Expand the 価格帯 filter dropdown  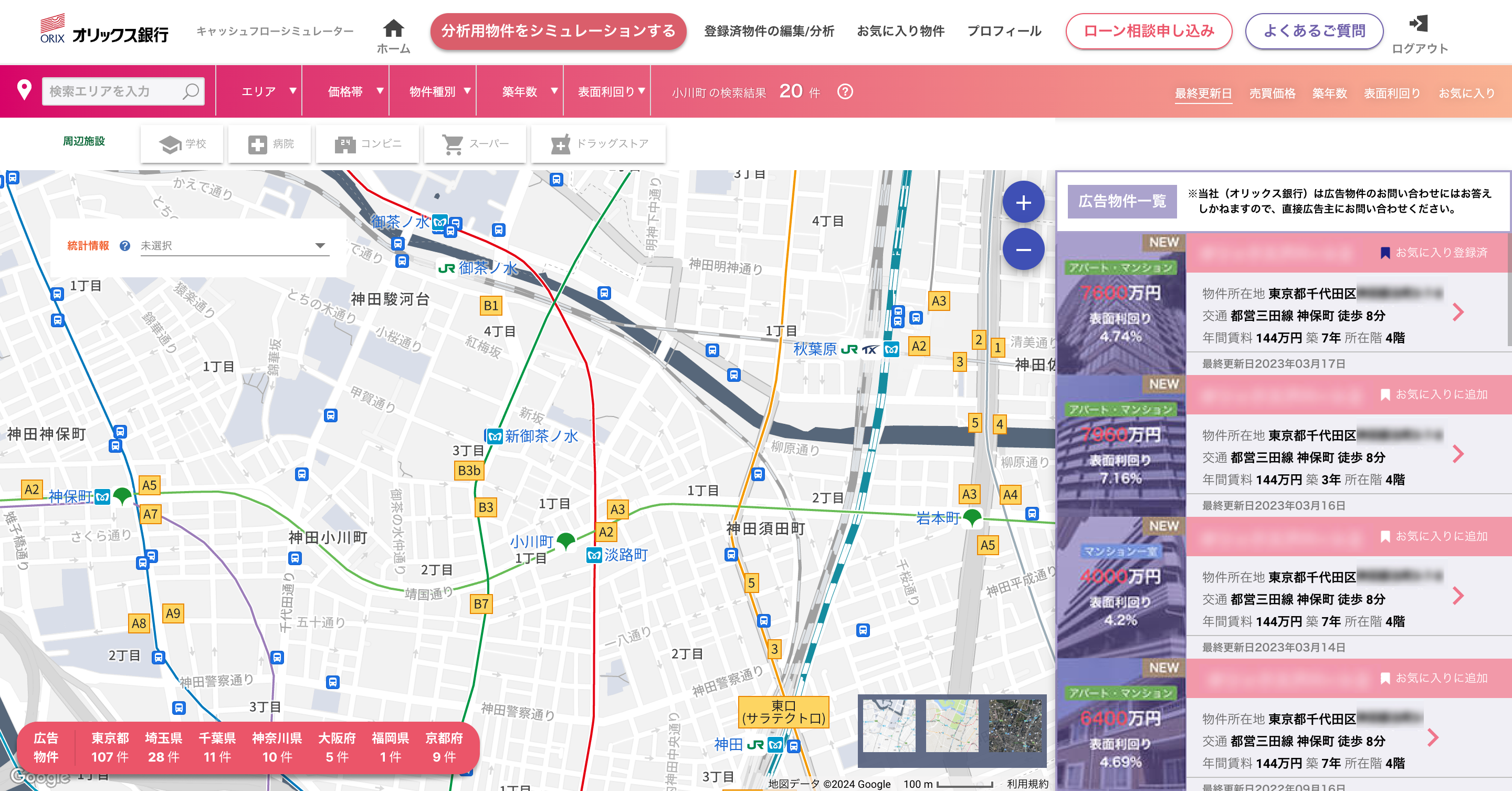tap(346, 91)
